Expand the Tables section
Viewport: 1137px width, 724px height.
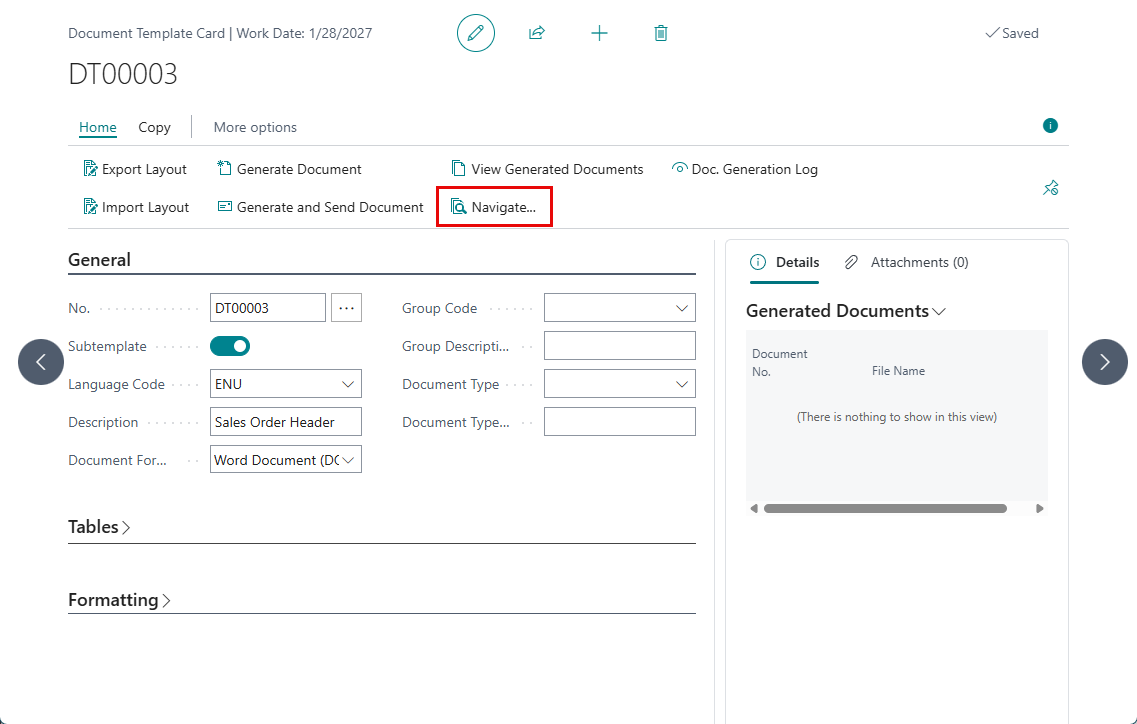click(99, 527)
